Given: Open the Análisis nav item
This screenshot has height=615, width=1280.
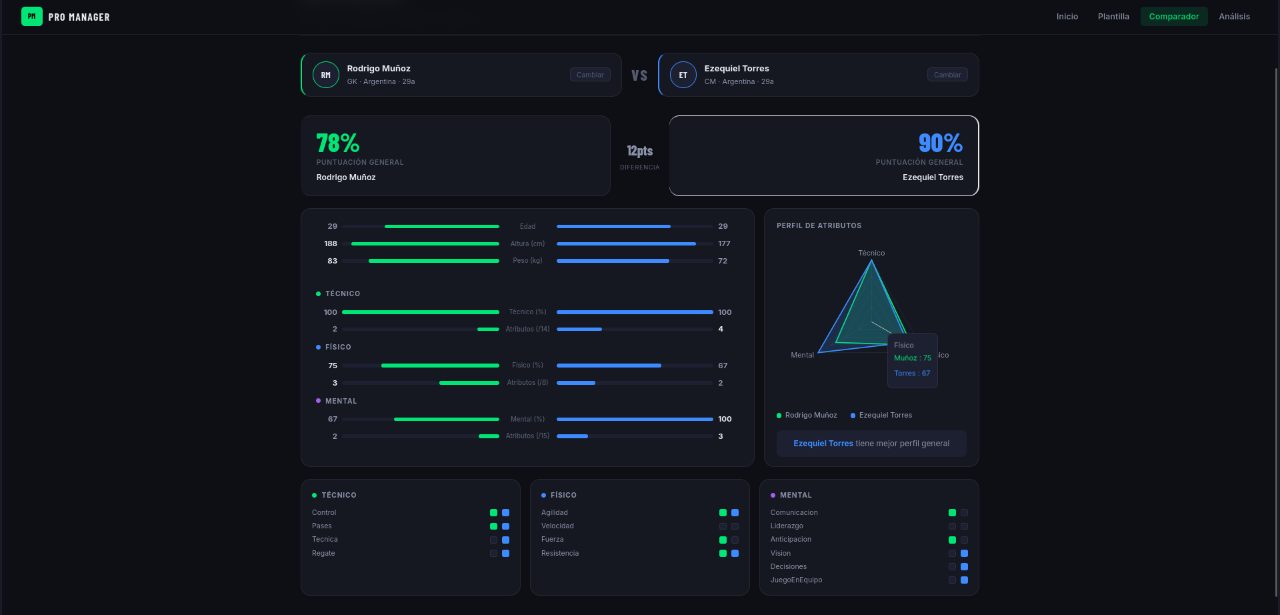Looking at the screenshot, I should [1234, 16].
